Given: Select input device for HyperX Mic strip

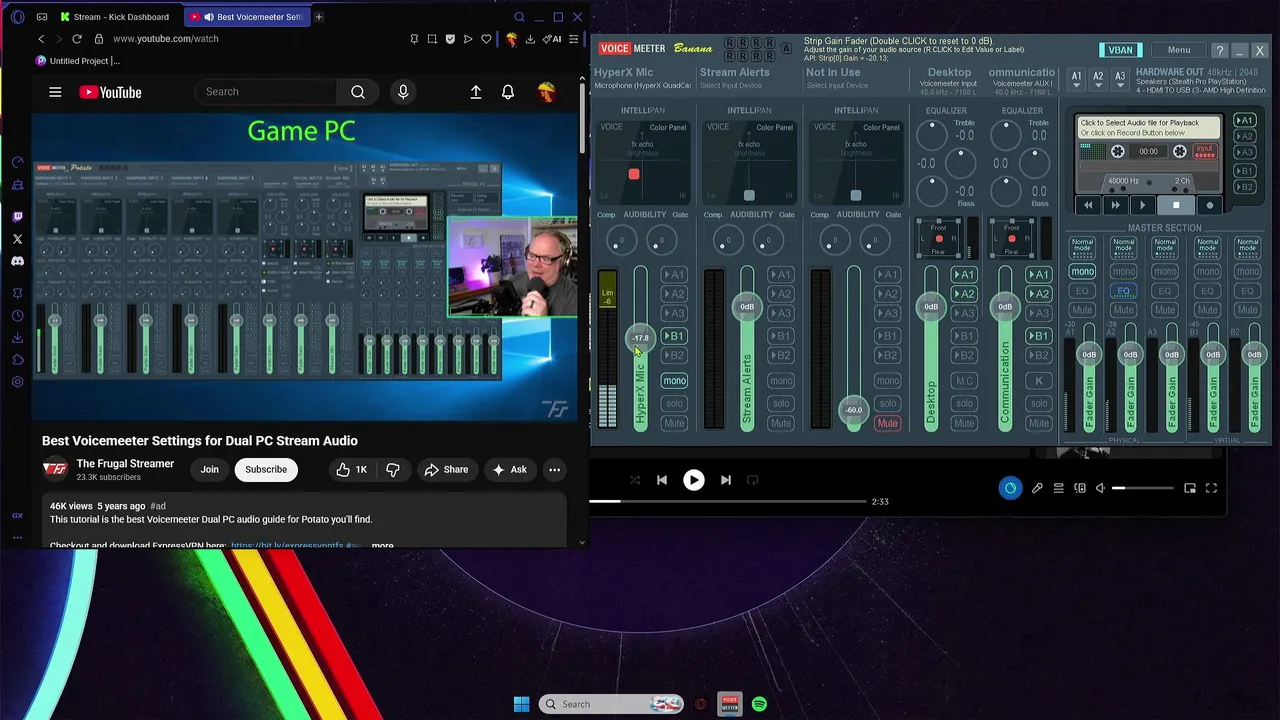Looking at the screenshot, I should click(643, 85).
